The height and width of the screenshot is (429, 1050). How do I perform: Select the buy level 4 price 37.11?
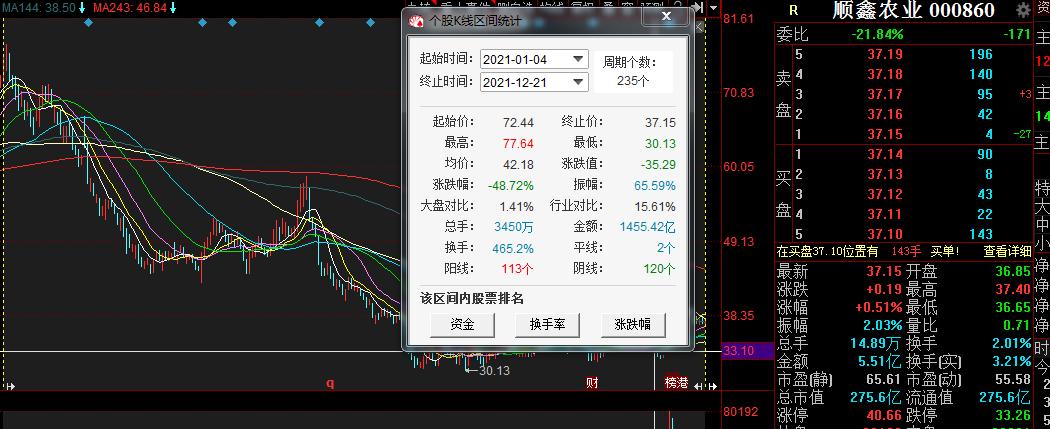click(x=885, y=215)
